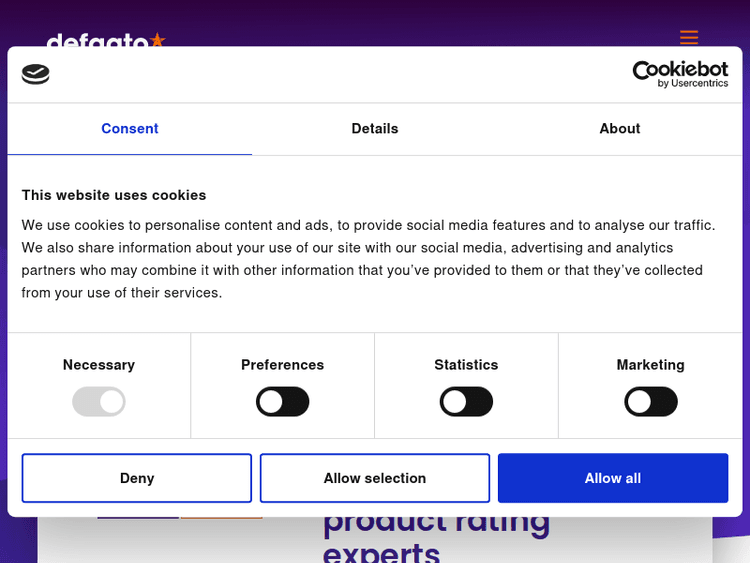Click the Marketing category label
The height and width of the screenshot is (563, 750).
pyautogui.click(x=650, y=365)
